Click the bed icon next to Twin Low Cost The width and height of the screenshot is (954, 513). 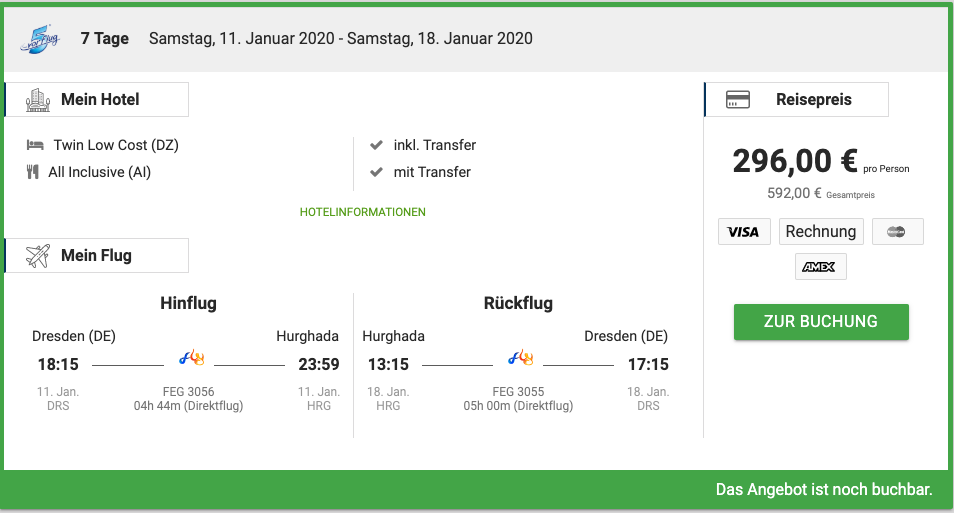[35, 145]
